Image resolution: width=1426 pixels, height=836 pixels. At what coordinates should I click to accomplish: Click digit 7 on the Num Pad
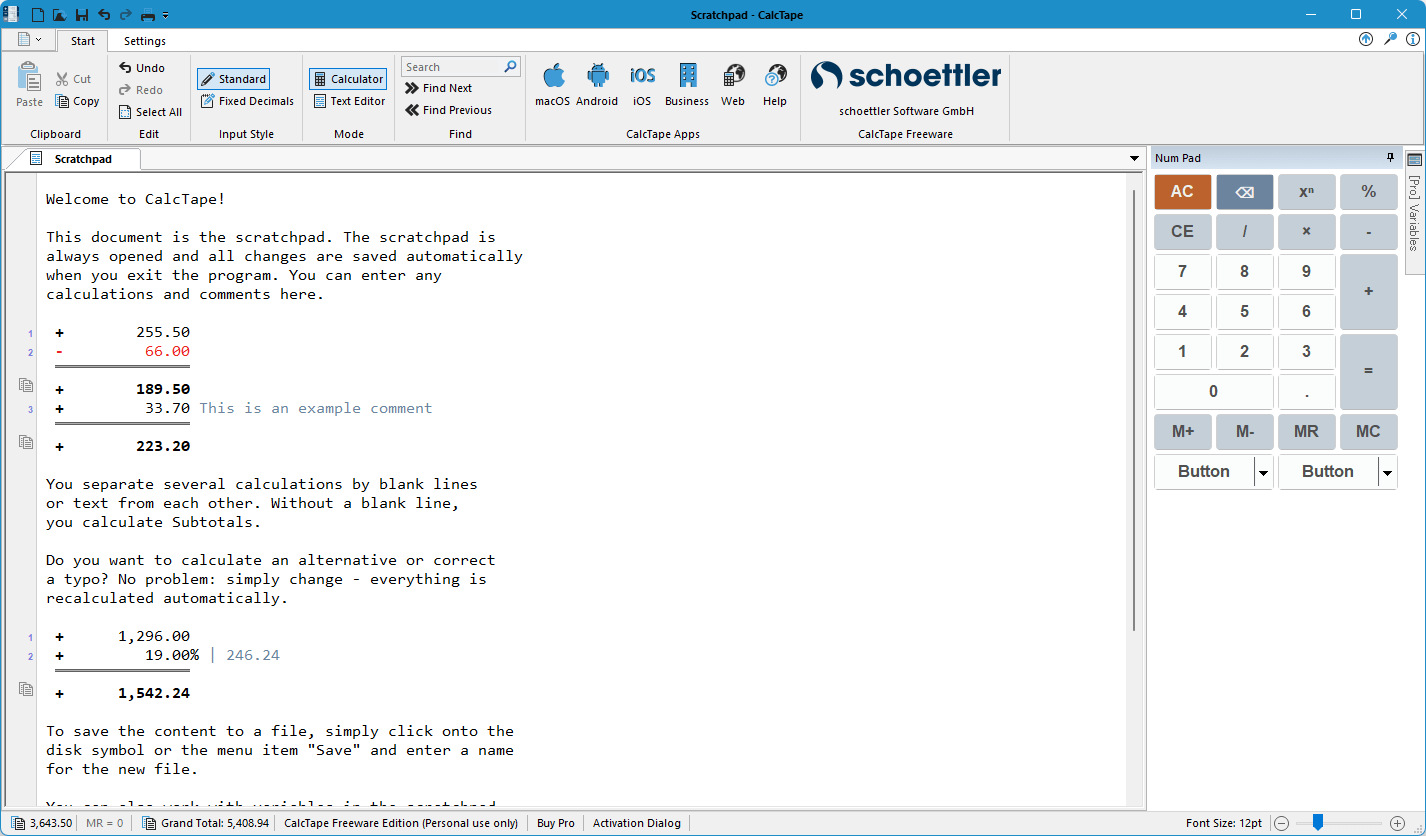click(1182, 272)
